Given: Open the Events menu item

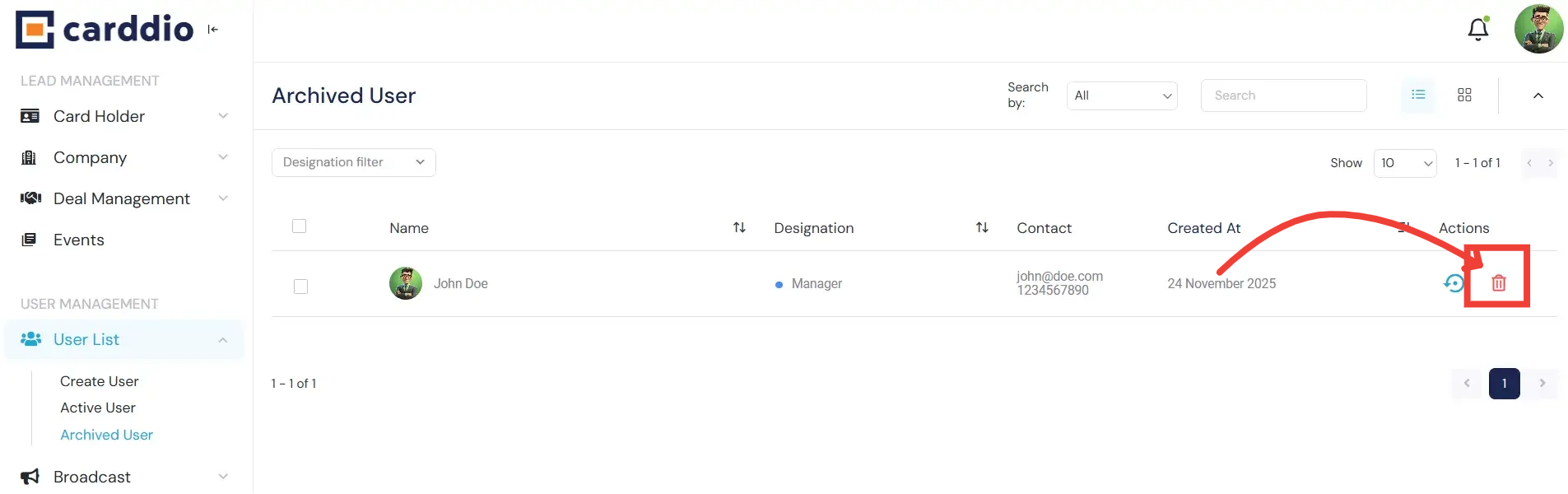Looking at the screenshot, I should click(x=79, y=240).
